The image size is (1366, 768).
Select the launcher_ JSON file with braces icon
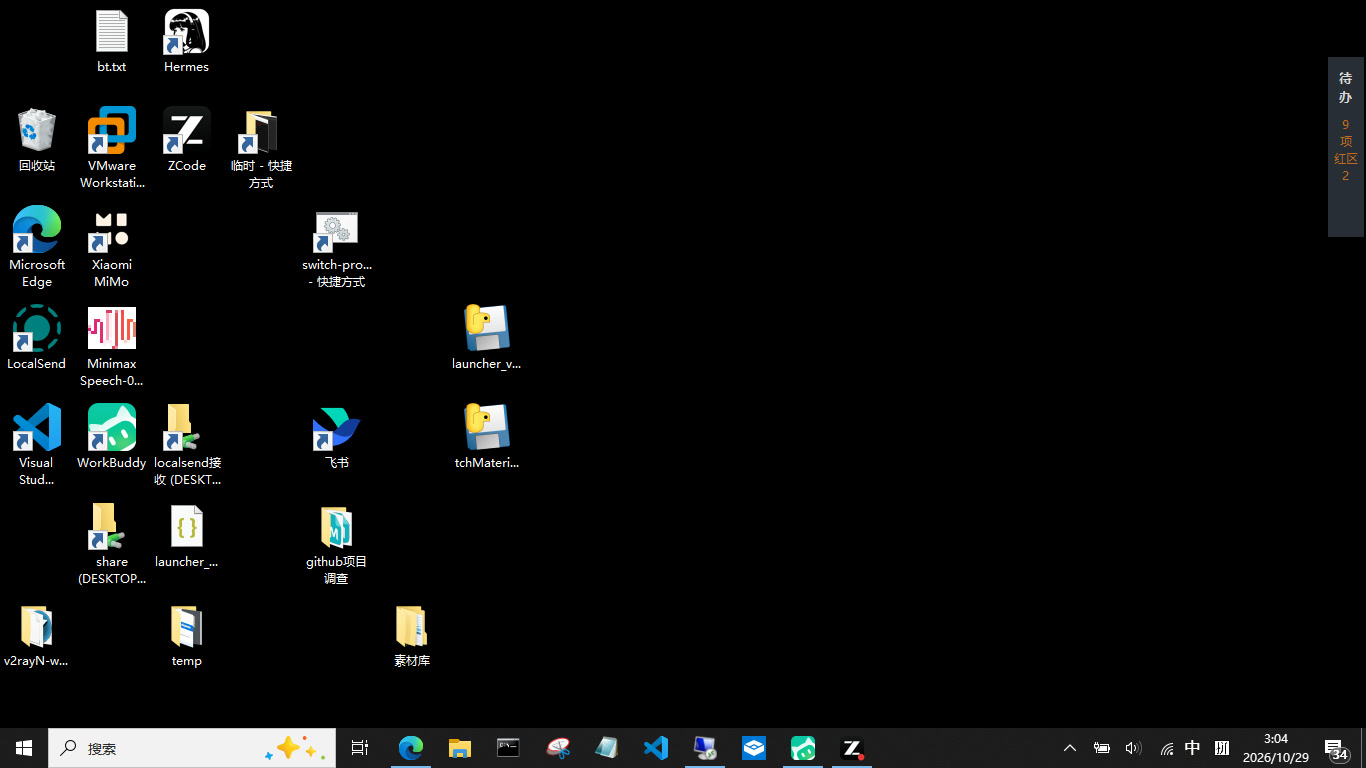point(187,536)
